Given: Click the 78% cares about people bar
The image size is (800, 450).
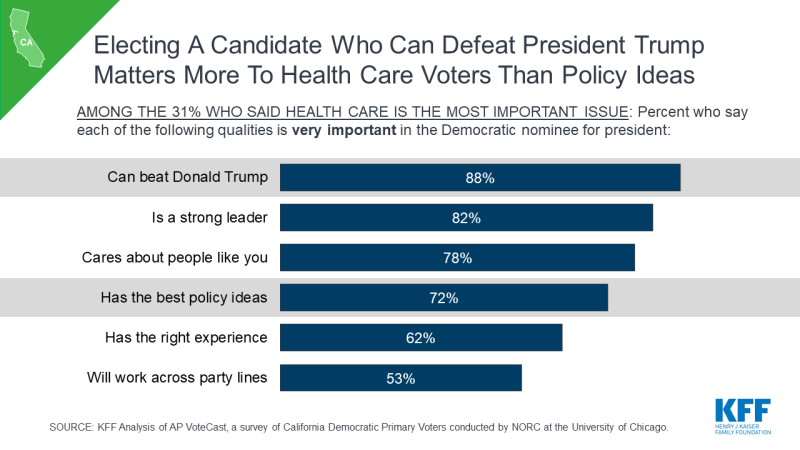Looking at the screenshot, I should pos(457,258).
